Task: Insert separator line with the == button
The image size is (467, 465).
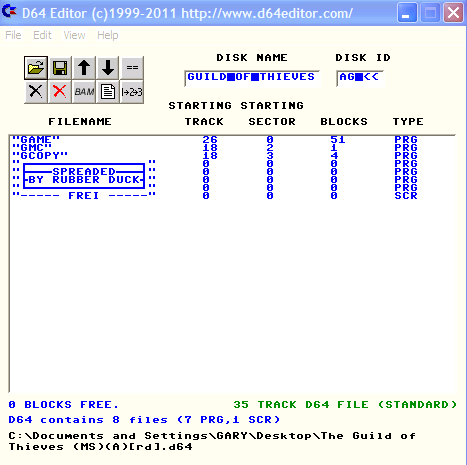Action: coord(132,68)
